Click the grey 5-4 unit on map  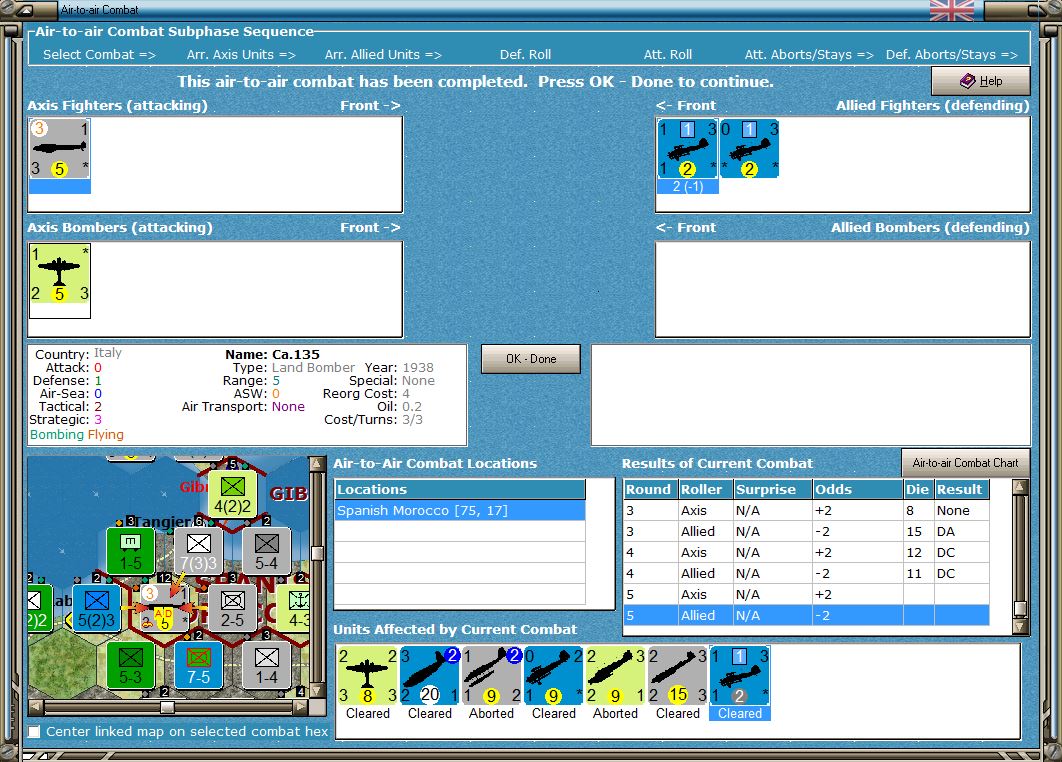266,551
